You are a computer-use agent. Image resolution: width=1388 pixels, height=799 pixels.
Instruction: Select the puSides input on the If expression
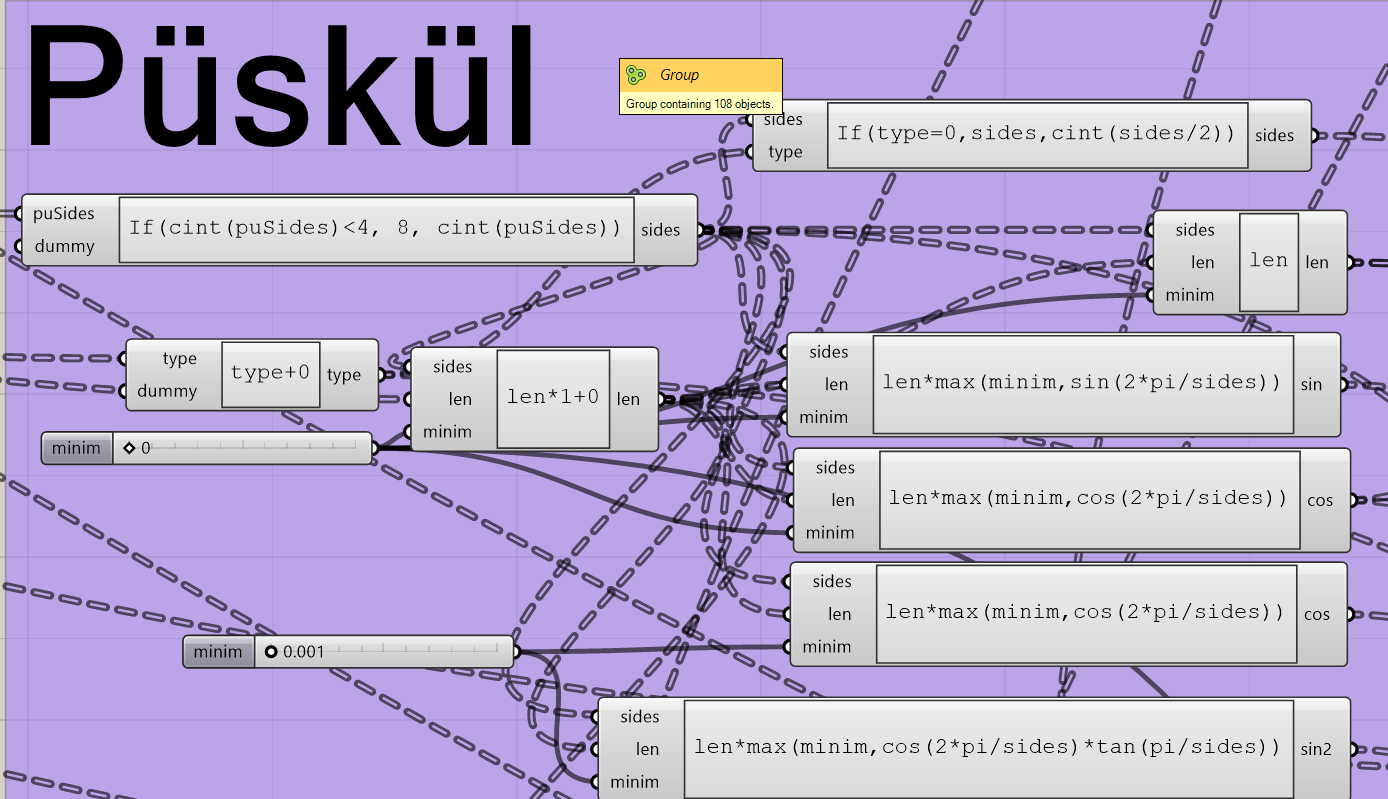point(64,213)
